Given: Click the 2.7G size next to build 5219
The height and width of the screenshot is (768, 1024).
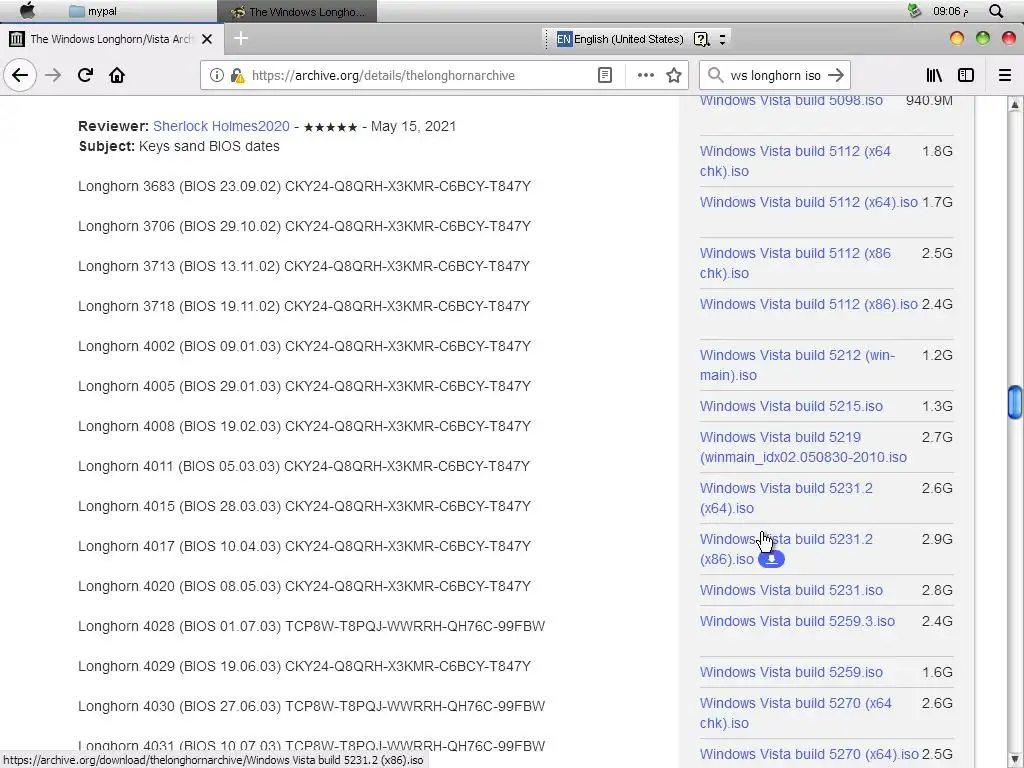Looking at the screenshot, I should [x=937, y=437].
